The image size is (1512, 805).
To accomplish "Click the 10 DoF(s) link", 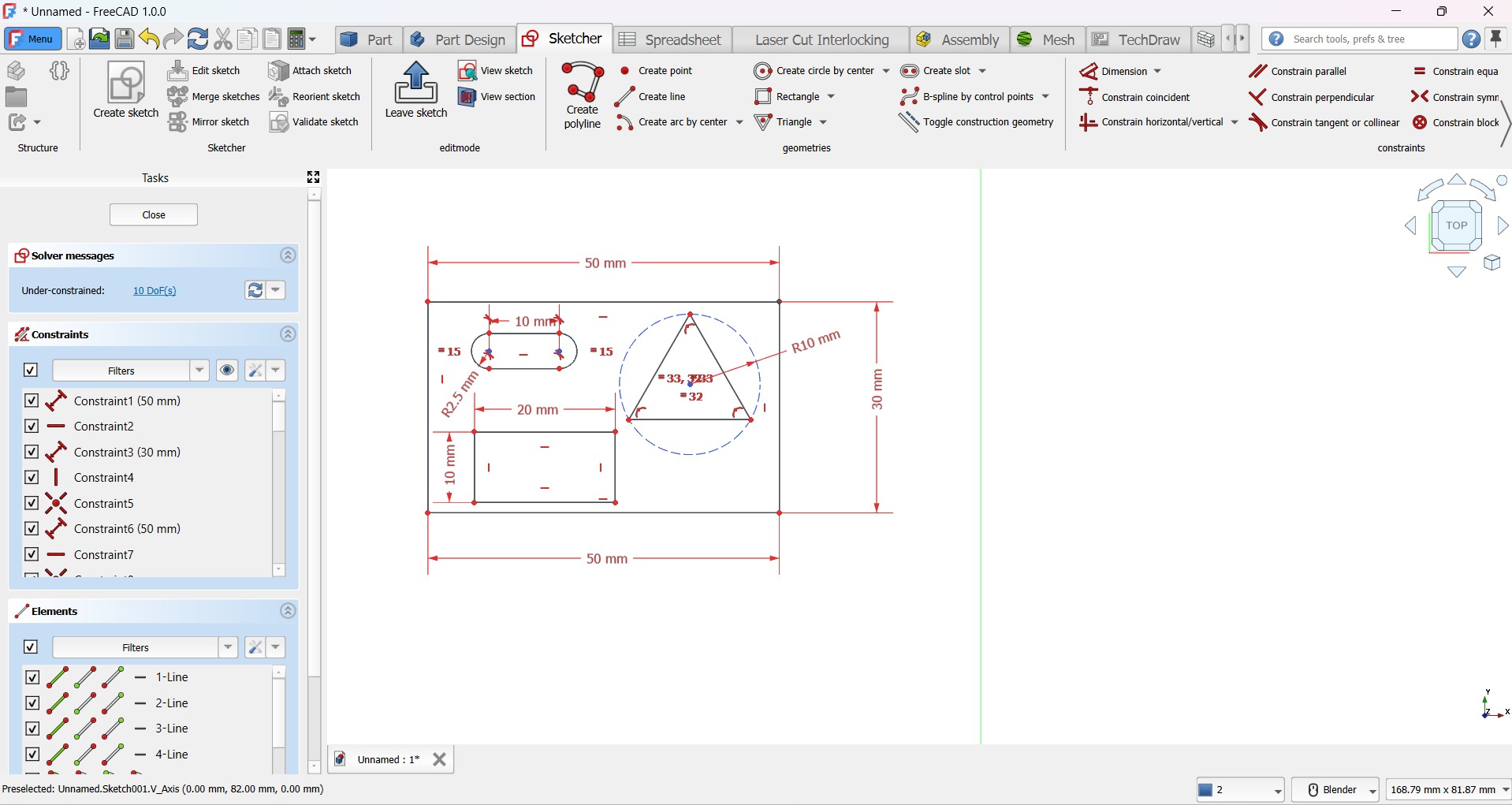I will coord(155,291).
